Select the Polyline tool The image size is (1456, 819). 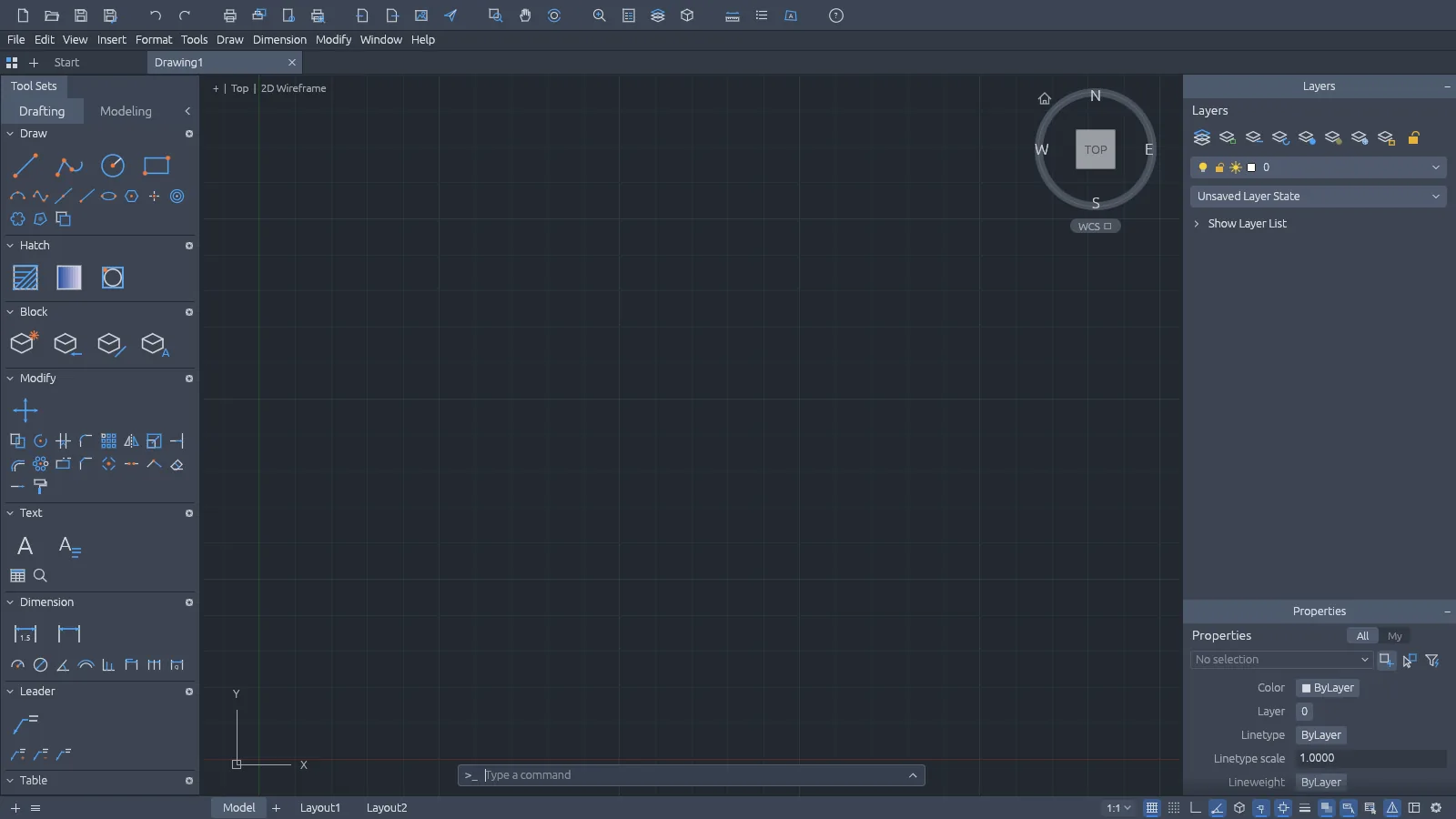pos(68,166)
